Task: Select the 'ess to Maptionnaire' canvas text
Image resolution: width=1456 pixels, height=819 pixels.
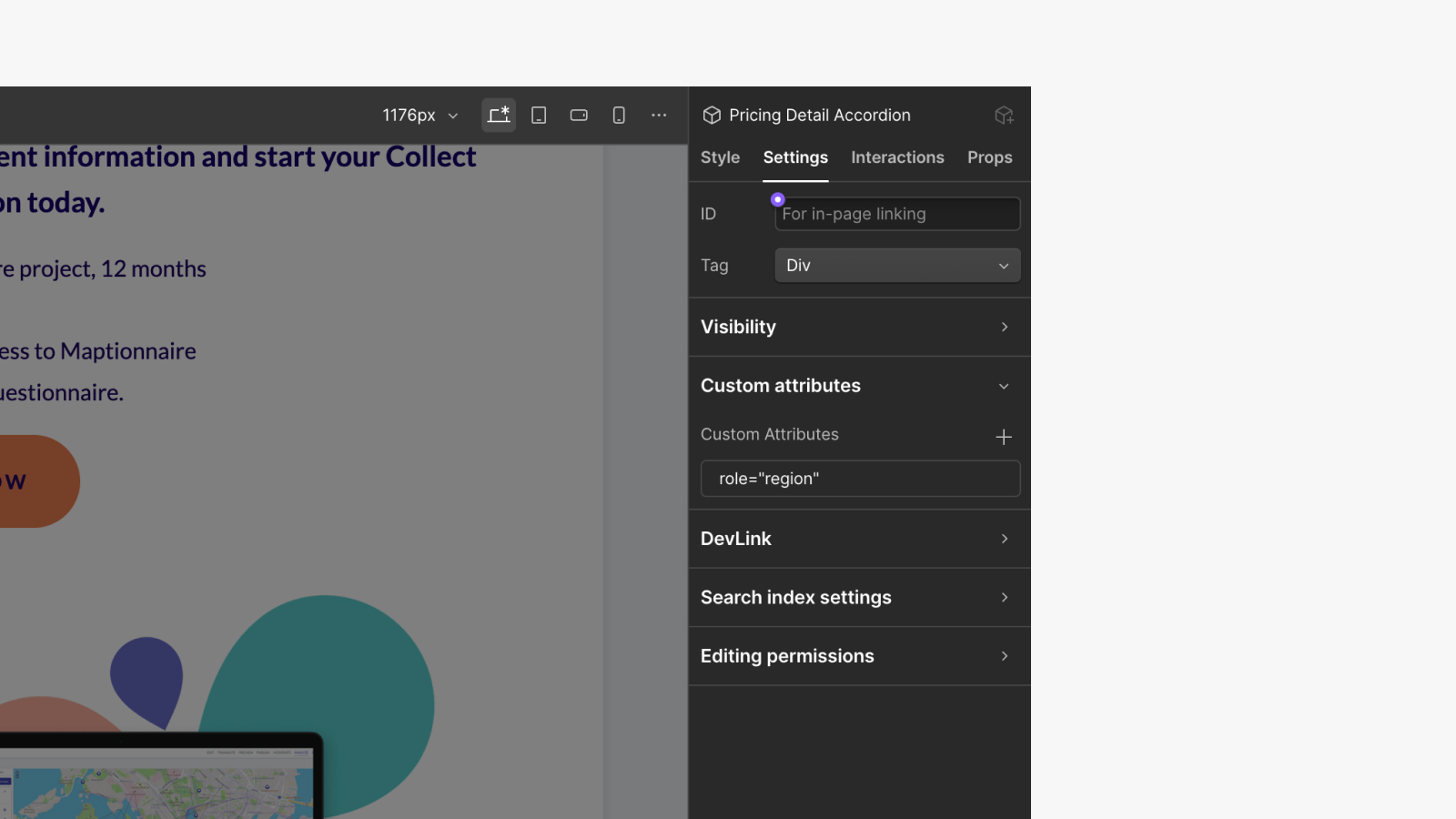Action: pos(97,351)
